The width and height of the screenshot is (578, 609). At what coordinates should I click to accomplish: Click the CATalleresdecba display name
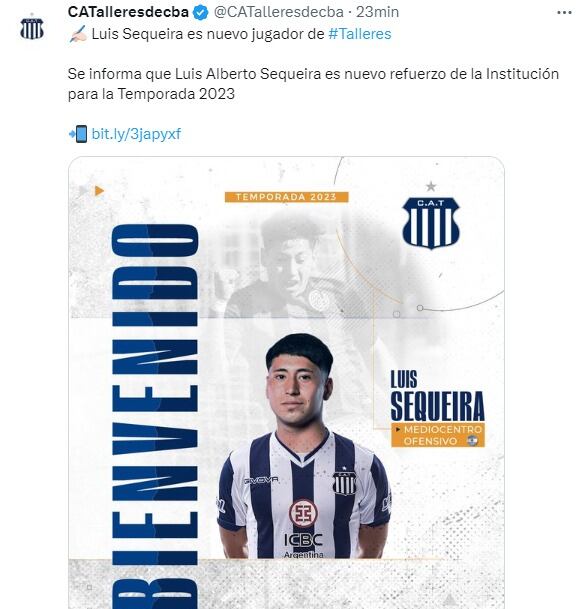[128, 12]
